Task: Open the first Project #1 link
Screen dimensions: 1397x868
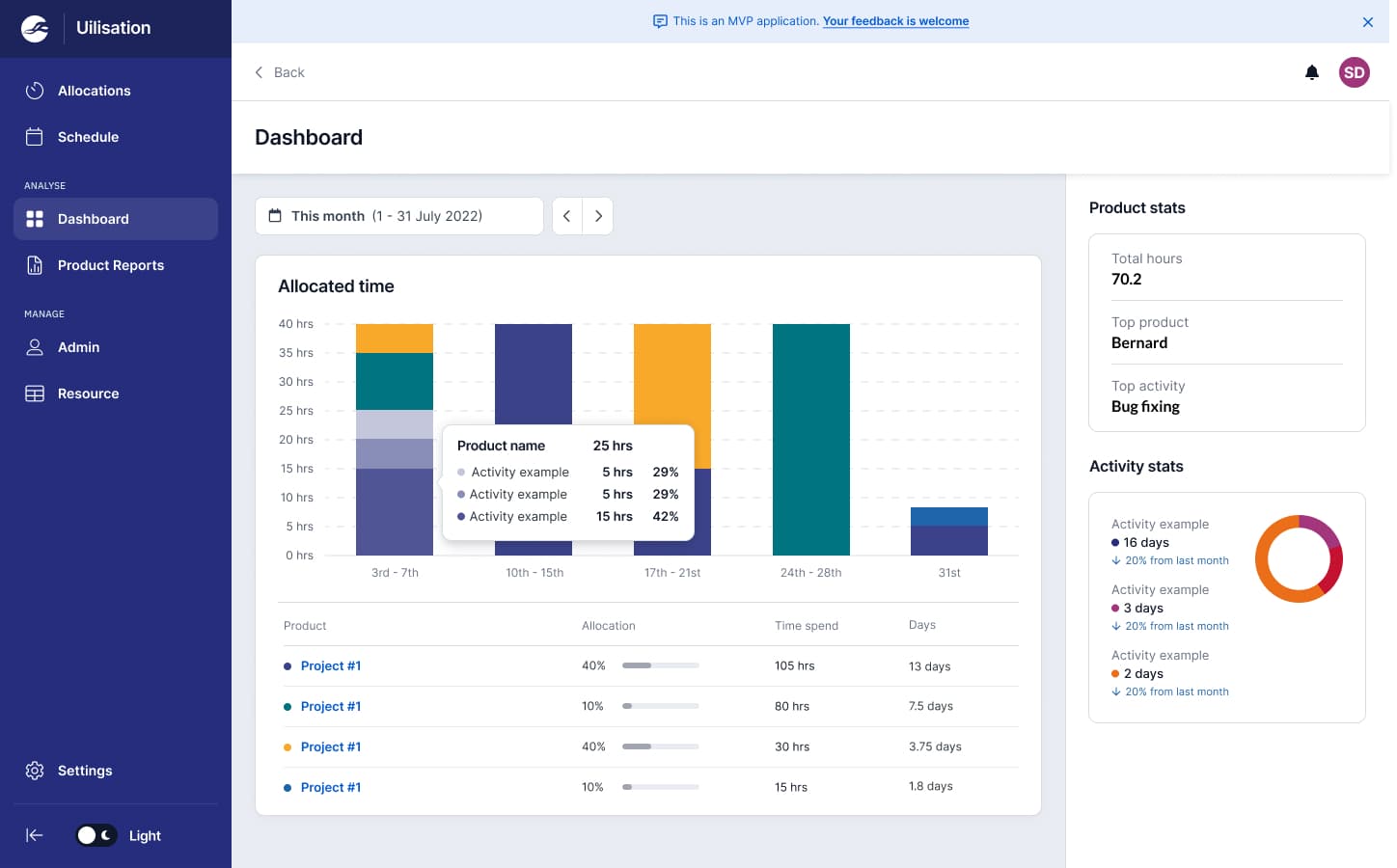Action: point(331,665)
